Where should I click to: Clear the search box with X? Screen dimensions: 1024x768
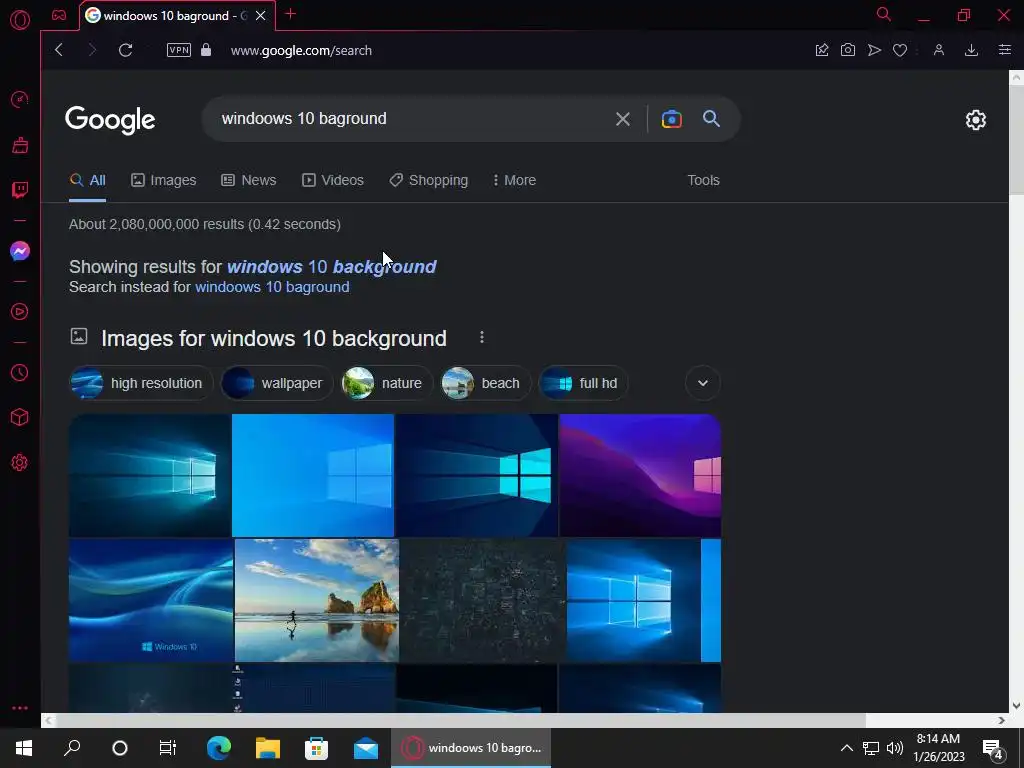[x=622, y=119]
